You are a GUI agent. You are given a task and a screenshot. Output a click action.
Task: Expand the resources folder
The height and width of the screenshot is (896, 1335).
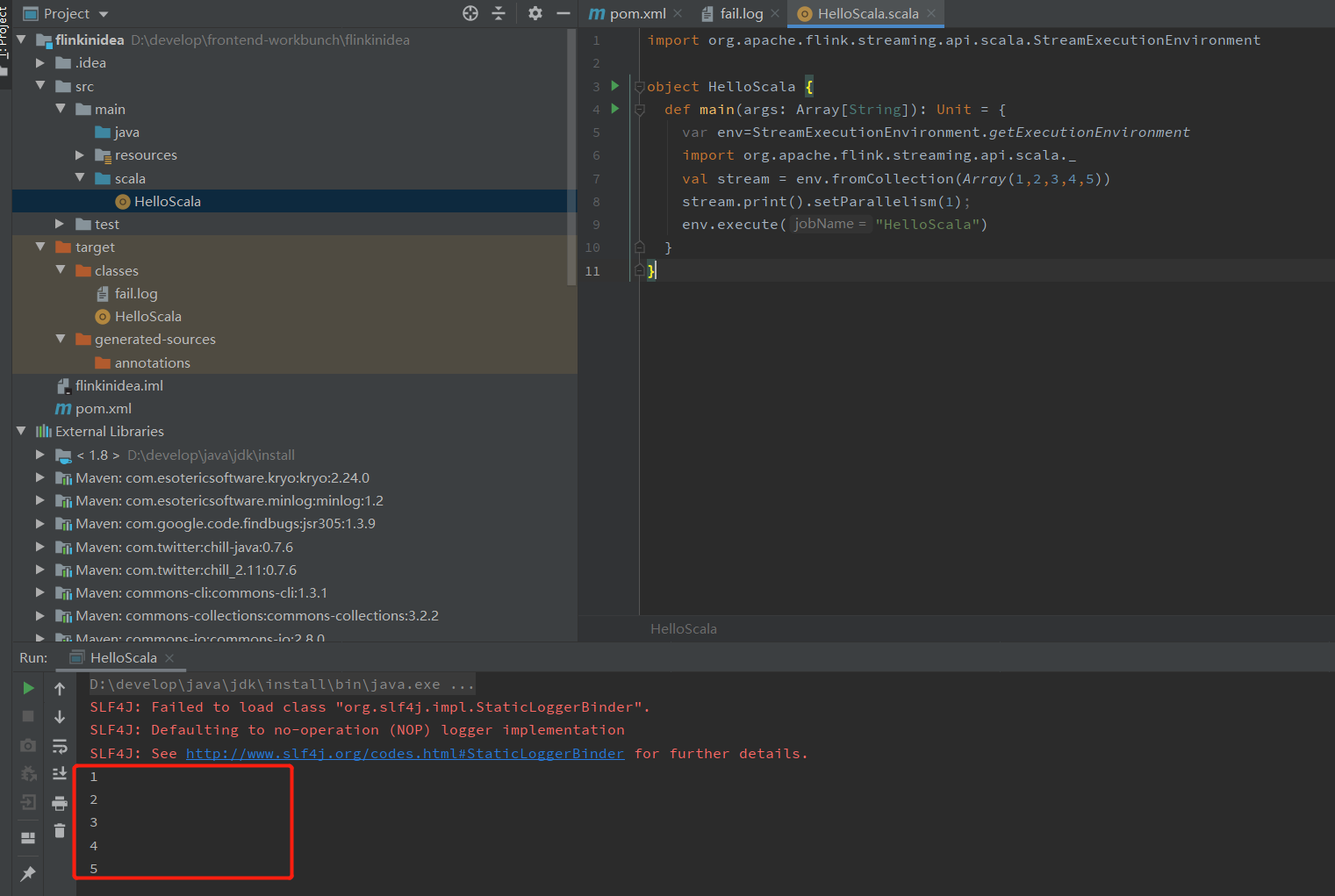80,155
